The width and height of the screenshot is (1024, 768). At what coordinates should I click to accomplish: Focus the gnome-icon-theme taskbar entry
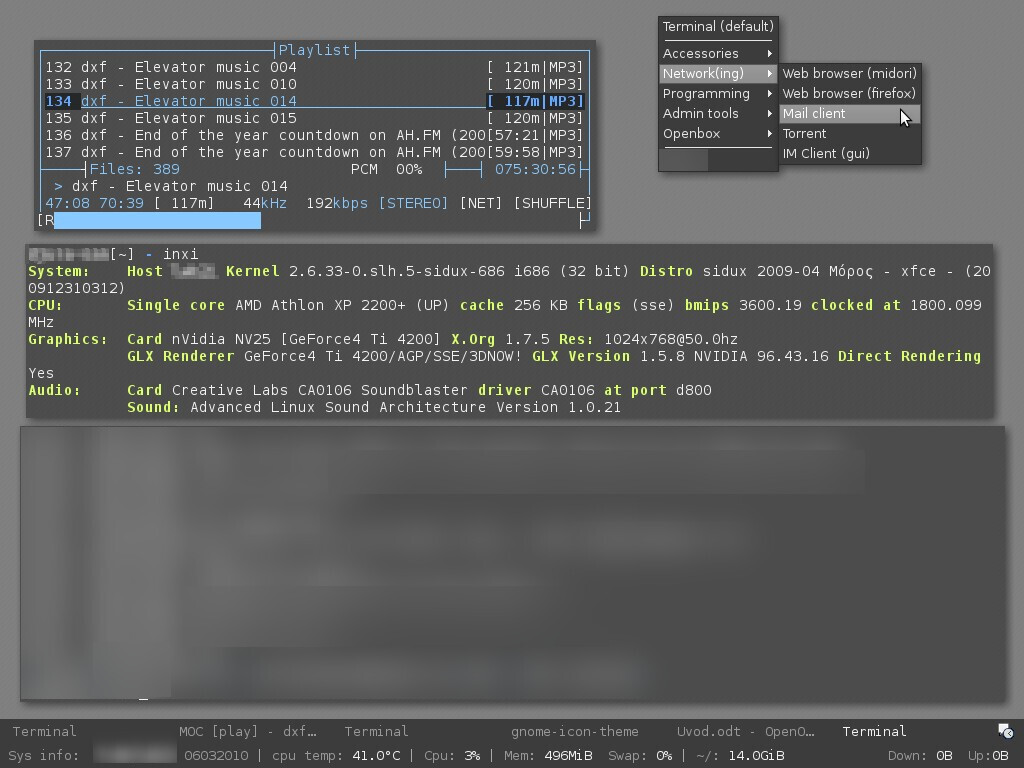pyautogui.click(x=574, y=731)
